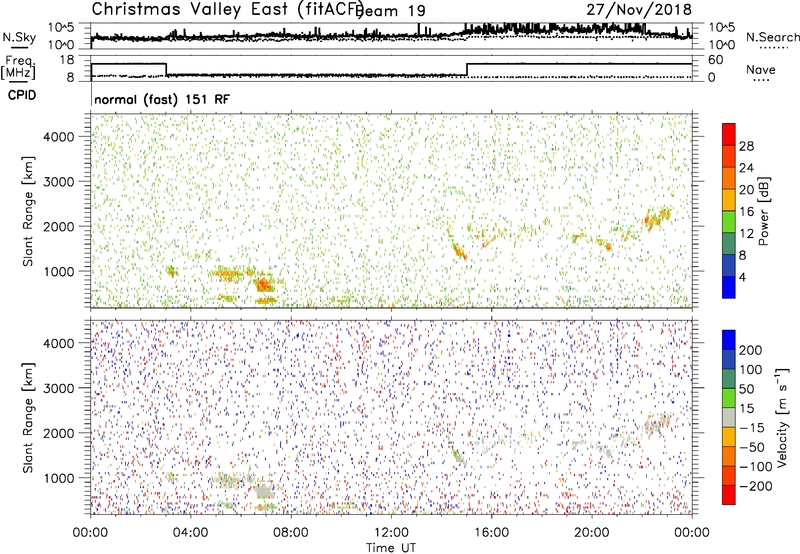Click the light green 12–16 dB Power colorbar segment

point(729,221)
